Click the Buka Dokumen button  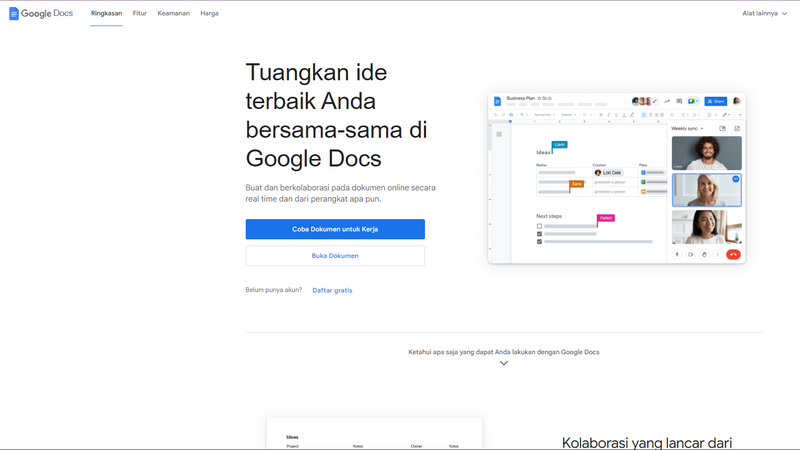pos(335,256)
